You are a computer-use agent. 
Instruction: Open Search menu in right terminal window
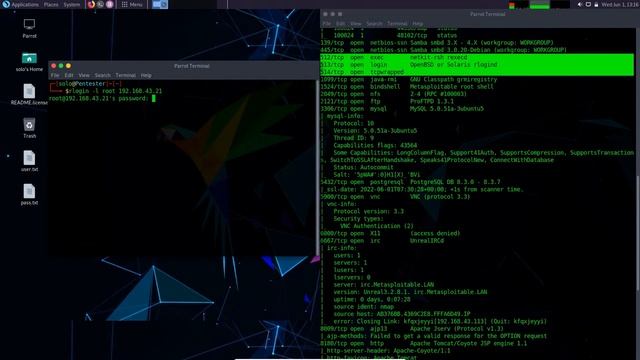click(x=374, y=24)
